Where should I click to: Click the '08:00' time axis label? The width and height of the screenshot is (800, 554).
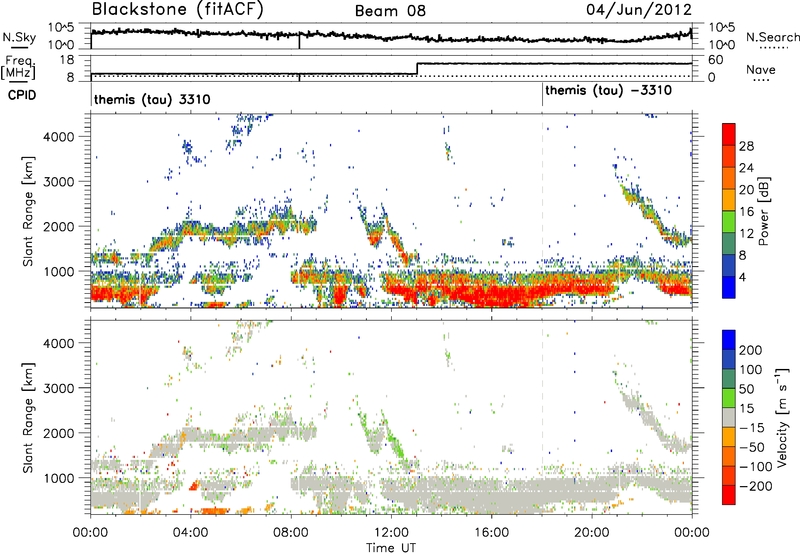[x=291, y=533]
